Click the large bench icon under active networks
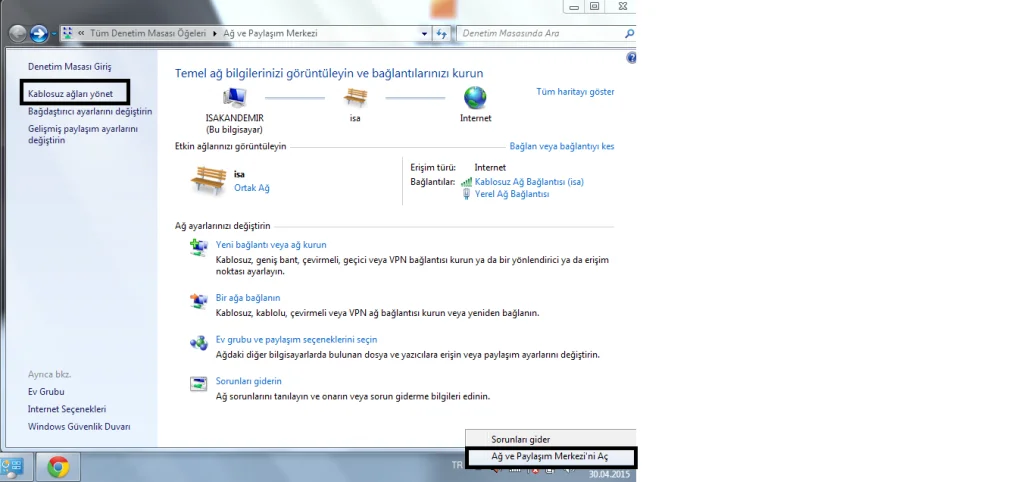1024x482 pixels. (208, 181)
